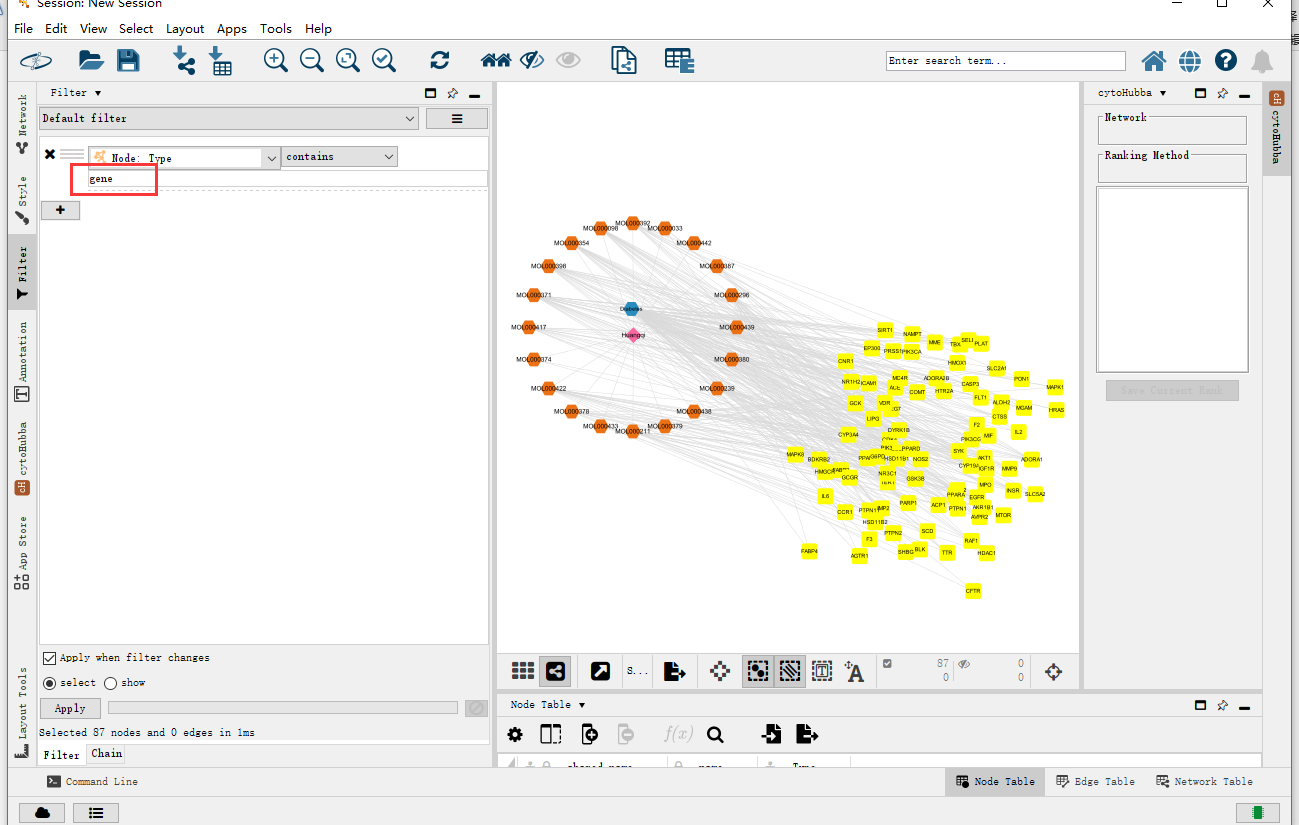Zoom in on the network
1299x825 pixels.
pos(276,60)
